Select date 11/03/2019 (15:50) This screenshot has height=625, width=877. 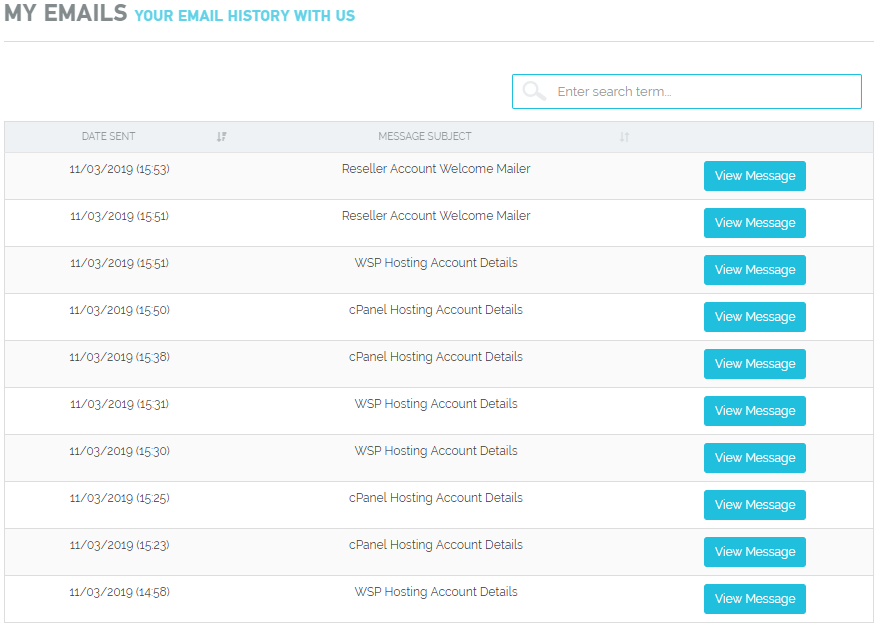pyautogui.click(x=119, y=310)
